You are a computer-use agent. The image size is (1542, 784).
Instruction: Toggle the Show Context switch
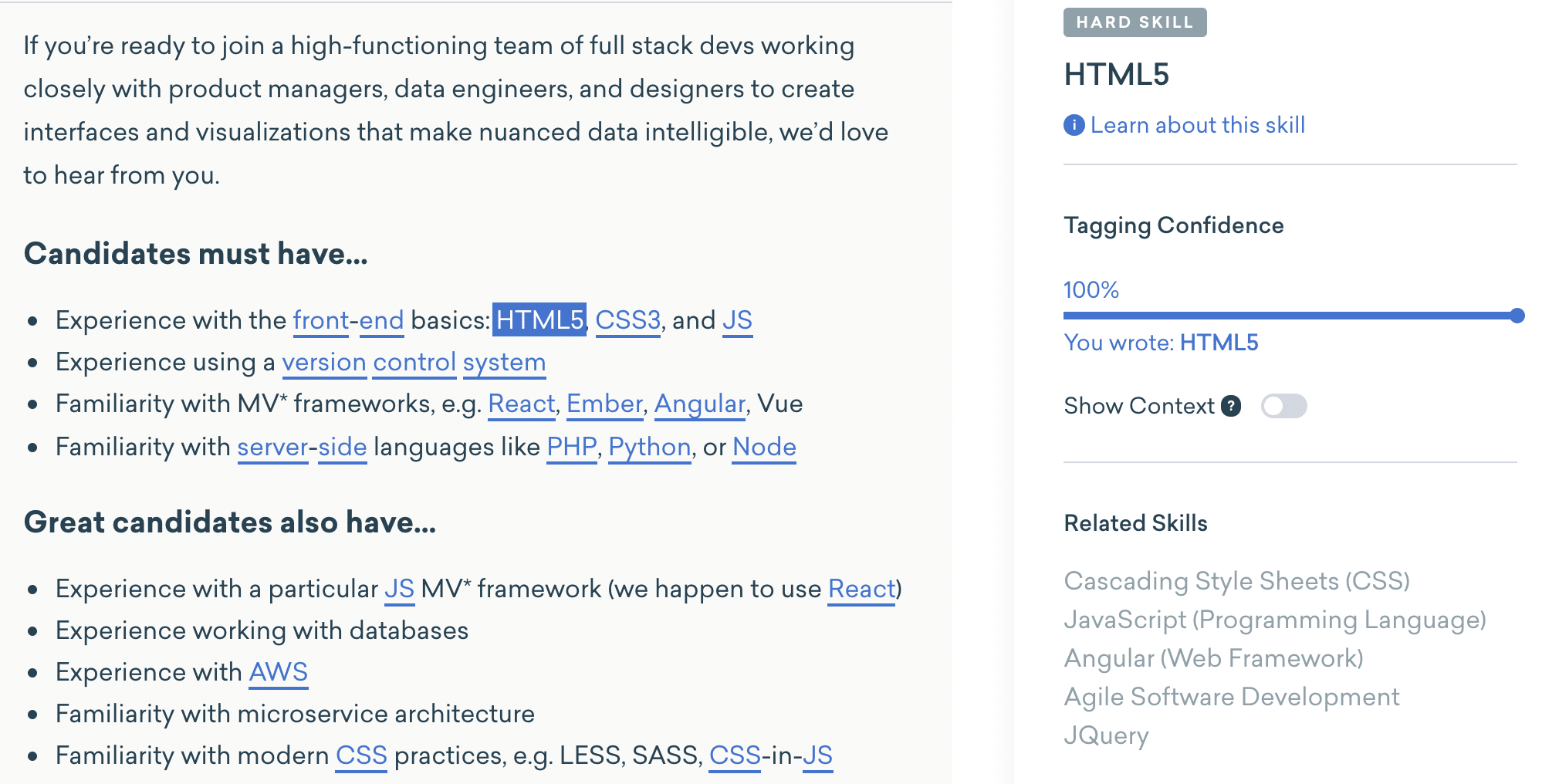click(1283, 406)
